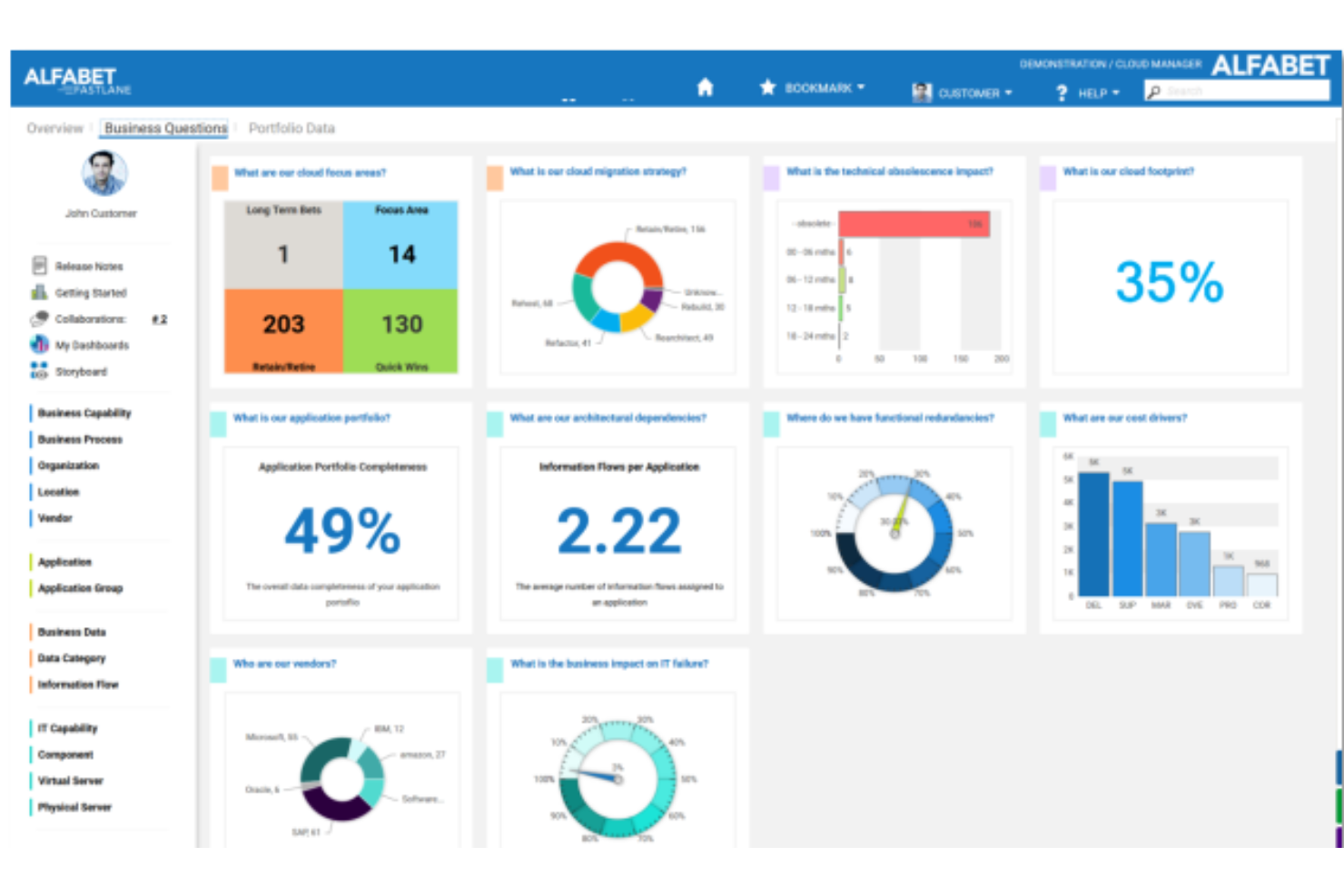Viewport: 1344px width, 896px height.
Task: Click the Collaborations speech bubble icon
Action: (39, 319)
